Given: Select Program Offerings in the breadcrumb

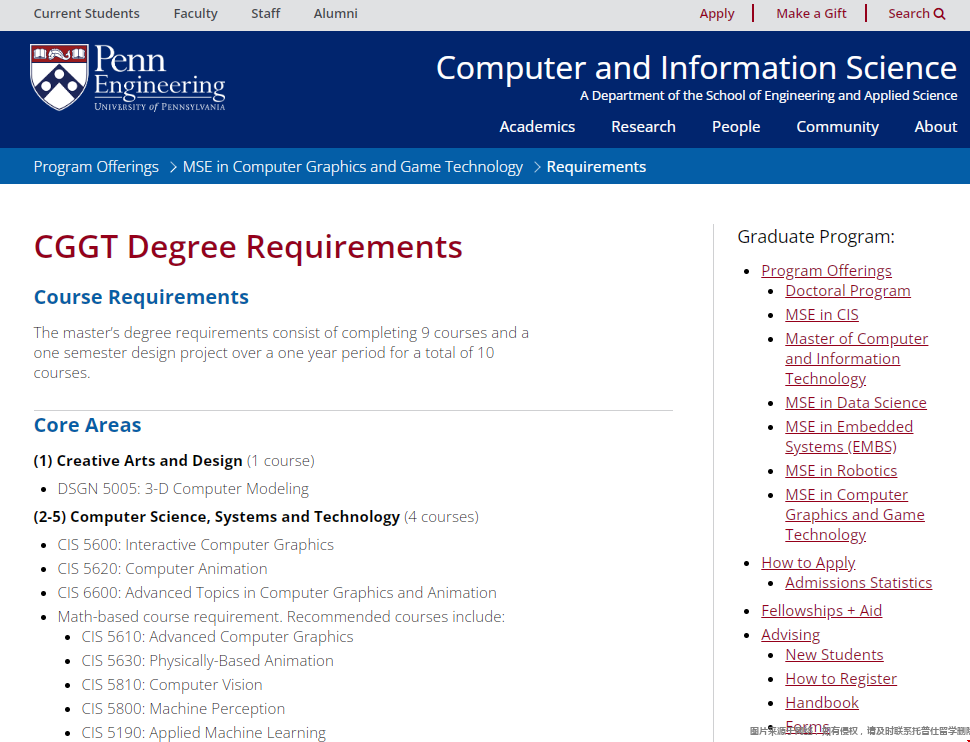Looking at the screenshot, I should tap(96, 167).
